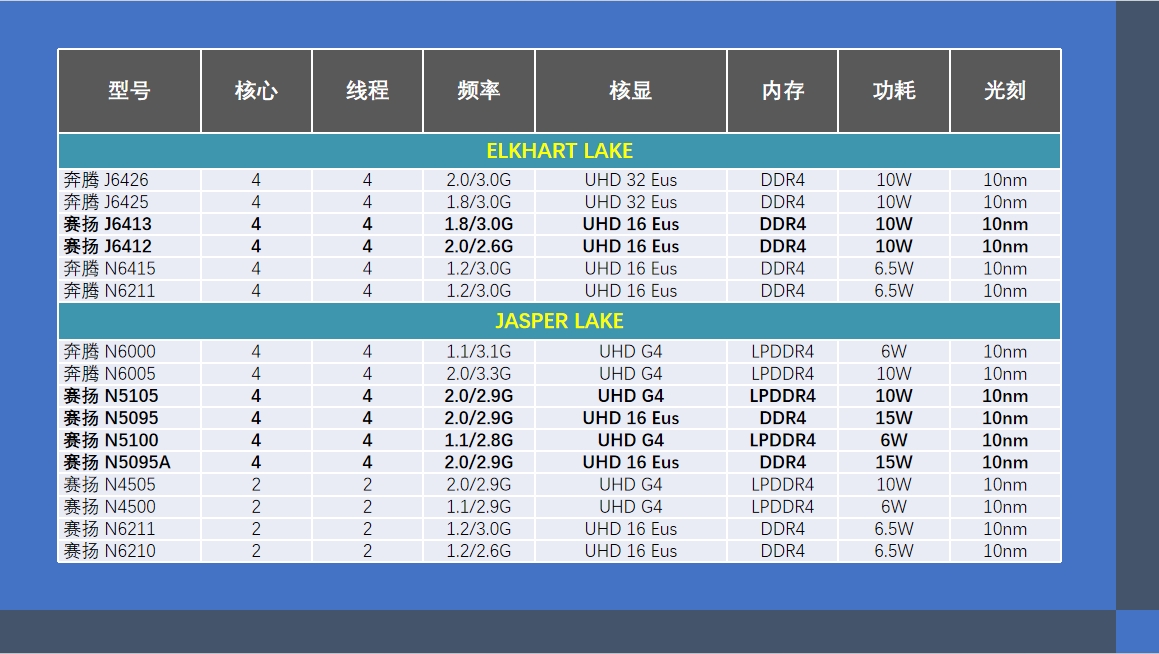This screenshot has width=1159, height=654.
Task: Click the 1.1/2.9G frequency of N4500
Action: click(478, 506)
